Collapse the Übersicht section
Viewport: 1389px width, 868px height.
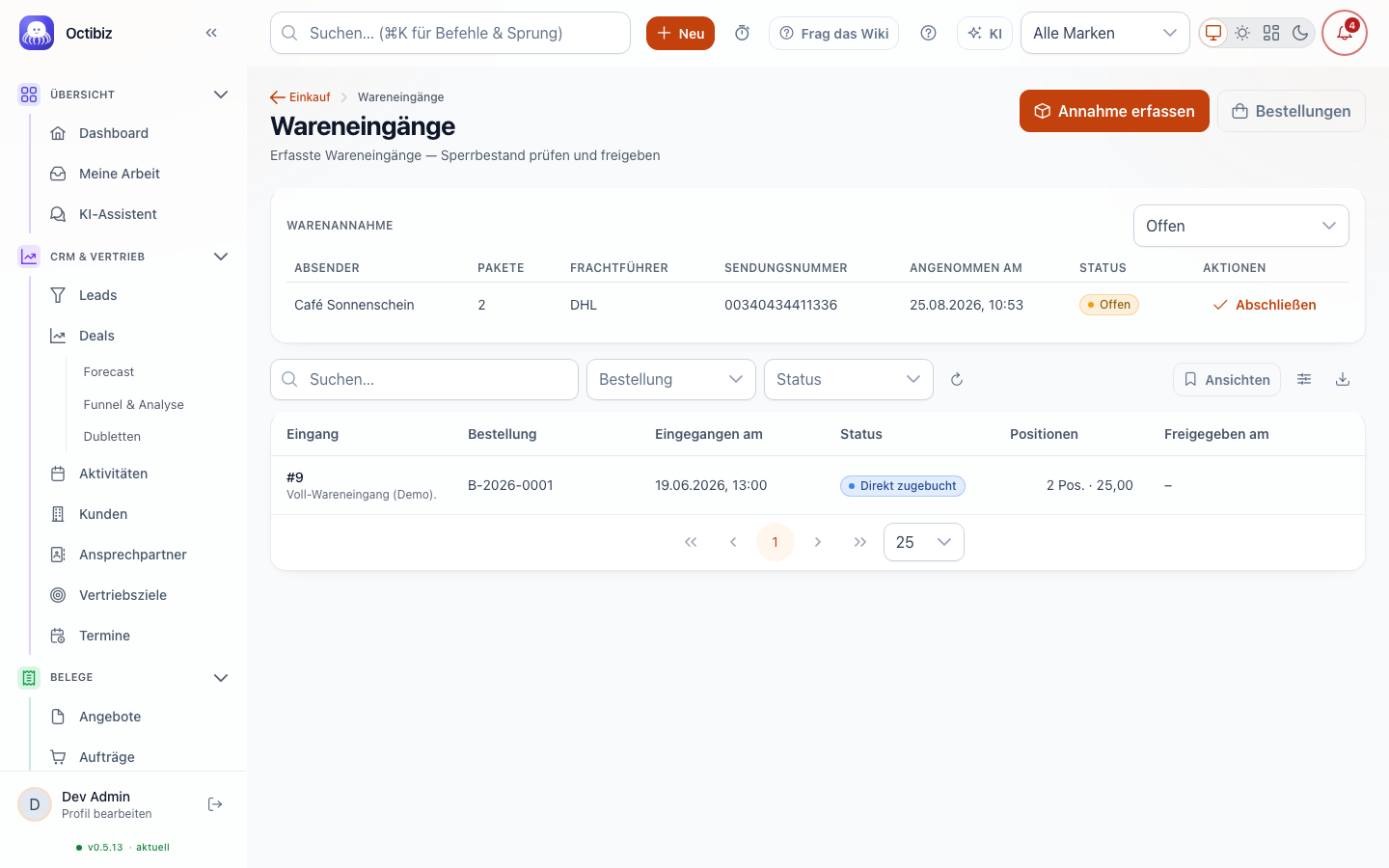point(221,95)
